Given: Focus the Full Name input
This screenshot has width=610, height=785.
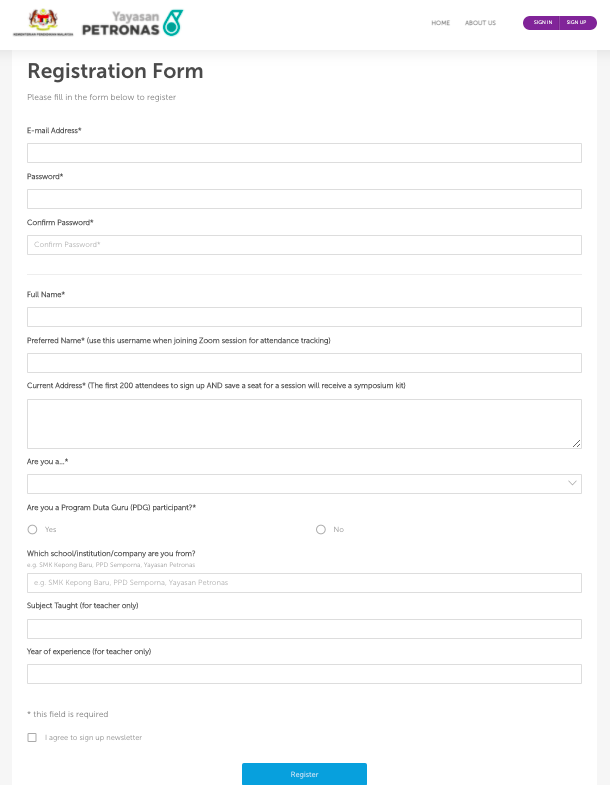Looking at the screenshot, I should pos(304,317).
